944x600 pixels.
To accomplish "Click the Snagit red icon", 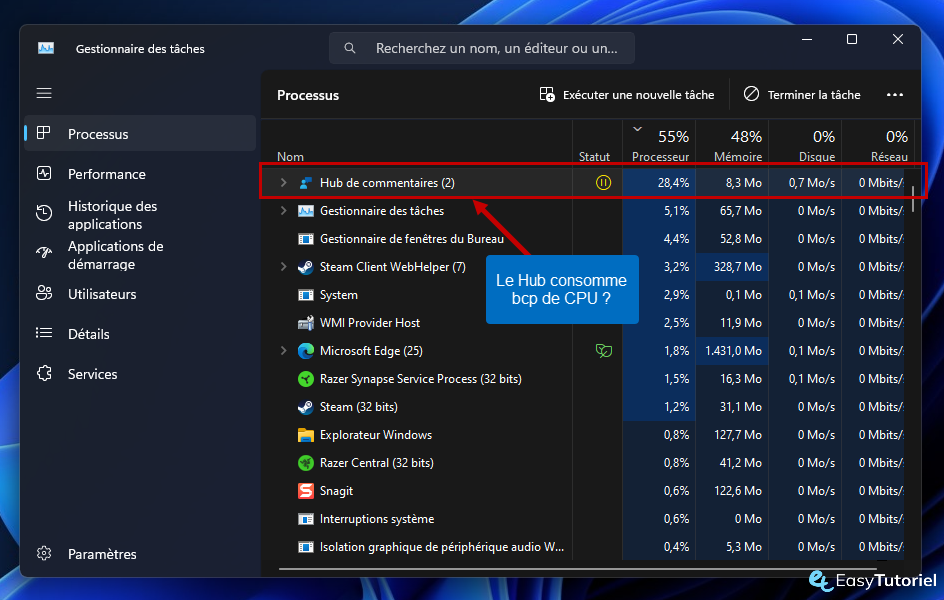I will click(306, 491).
